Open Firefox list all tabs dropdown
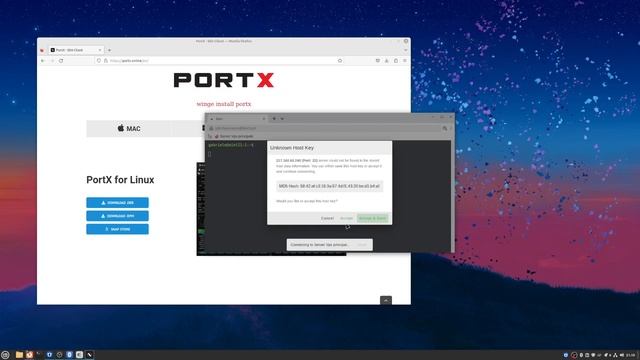This screenshot has width=640, height=360. click(x=405, y=50)
